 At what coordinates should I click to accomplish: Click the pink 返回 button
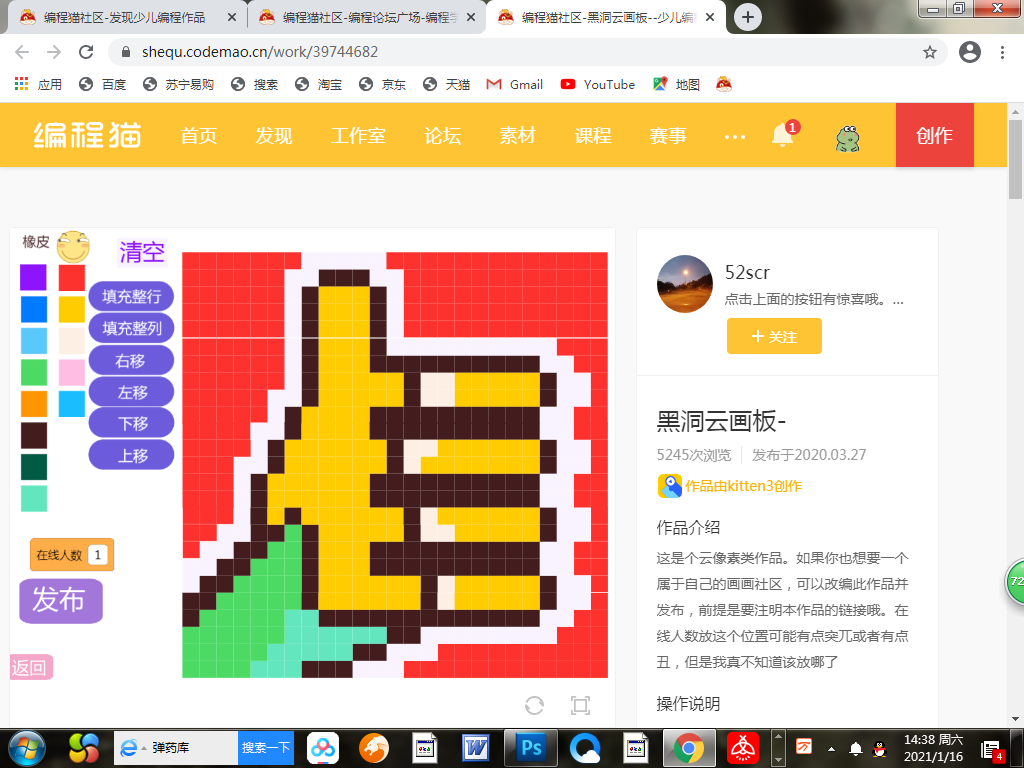tap(31, 667)
